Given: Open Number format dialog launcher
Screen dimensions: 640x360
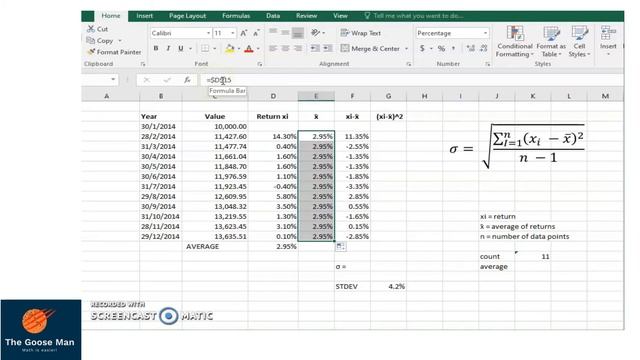Looking at the screenshot, I should click(487, 64).
